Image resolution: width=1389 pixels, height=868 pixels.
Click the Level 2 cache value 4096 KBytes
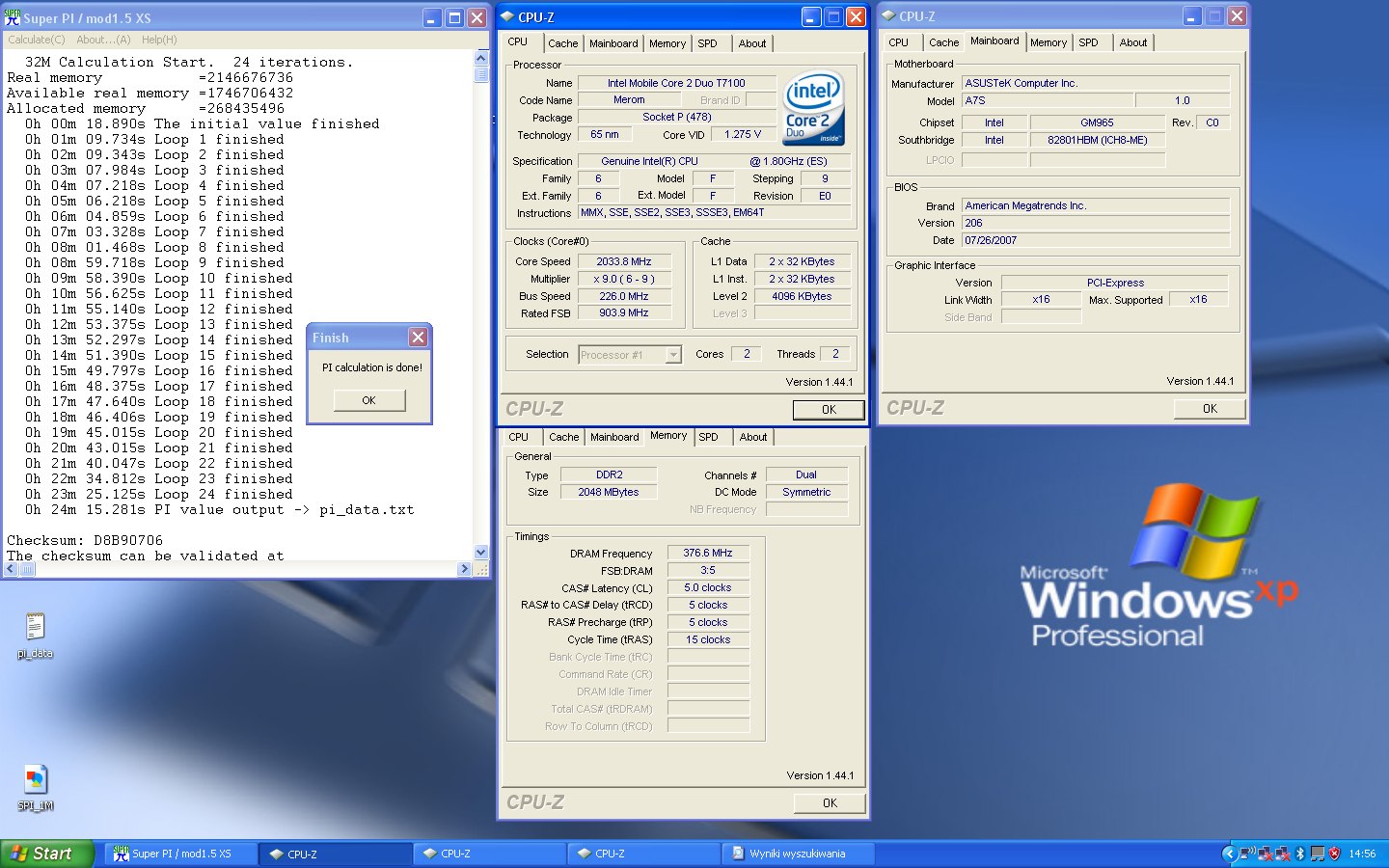click(802, 296)
